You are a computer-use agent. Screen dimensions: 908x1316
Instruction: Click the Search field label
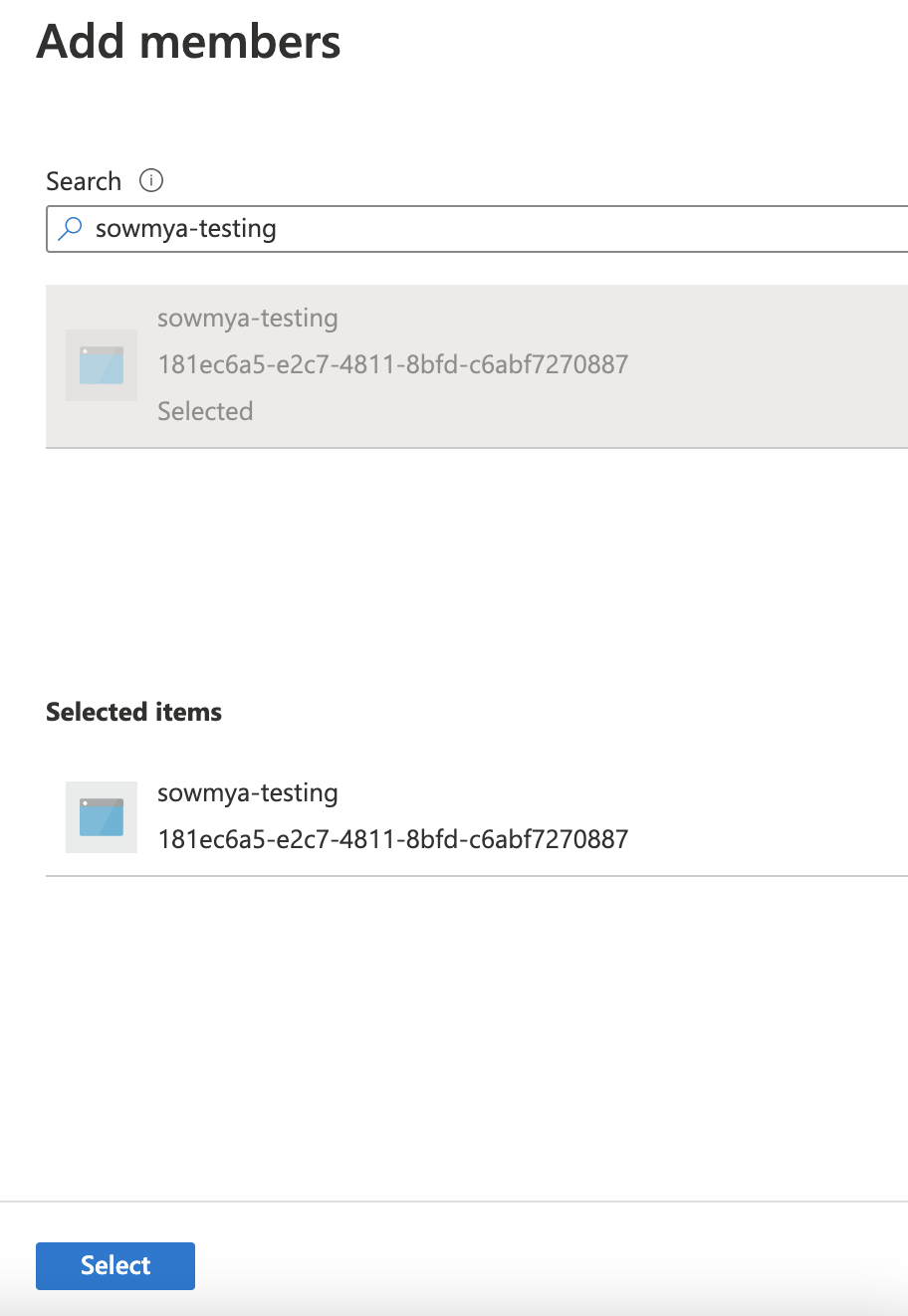(84, 181)
